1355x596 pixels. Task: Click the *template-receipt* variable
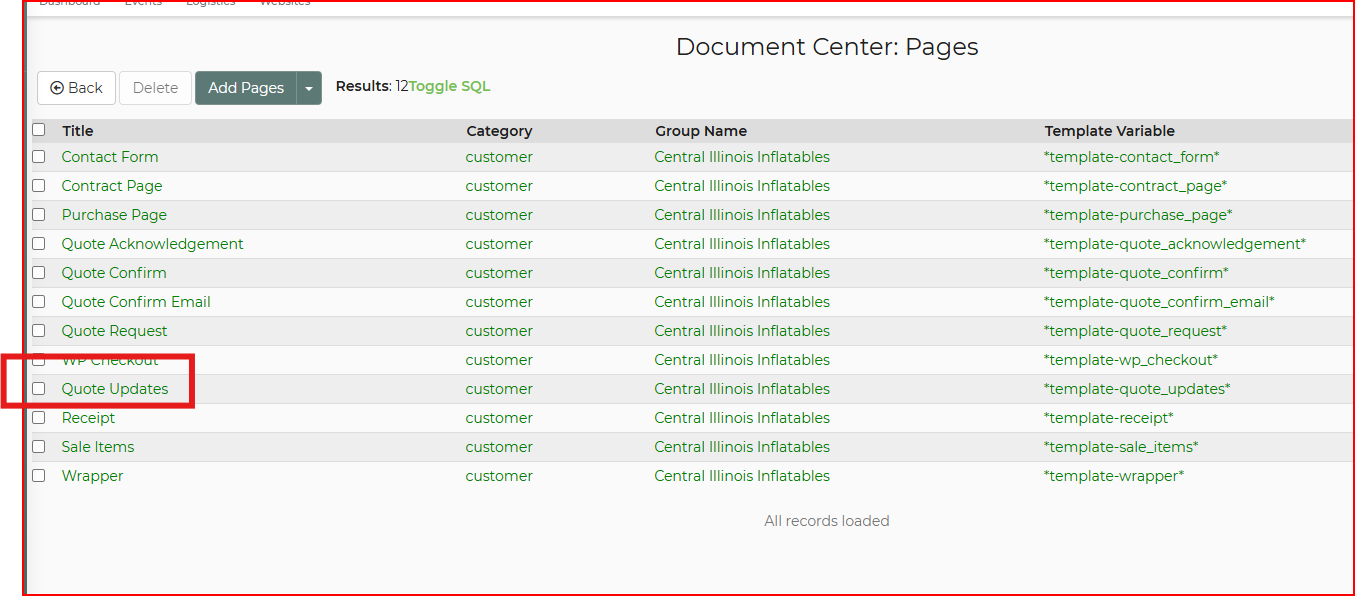(1109, 418)
